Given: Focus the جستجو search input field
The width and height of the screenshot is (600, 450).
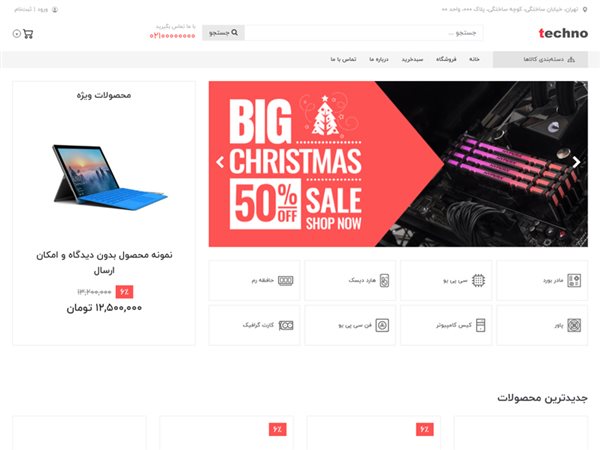Looking at the screenshot, I should (x=364, y=33).
